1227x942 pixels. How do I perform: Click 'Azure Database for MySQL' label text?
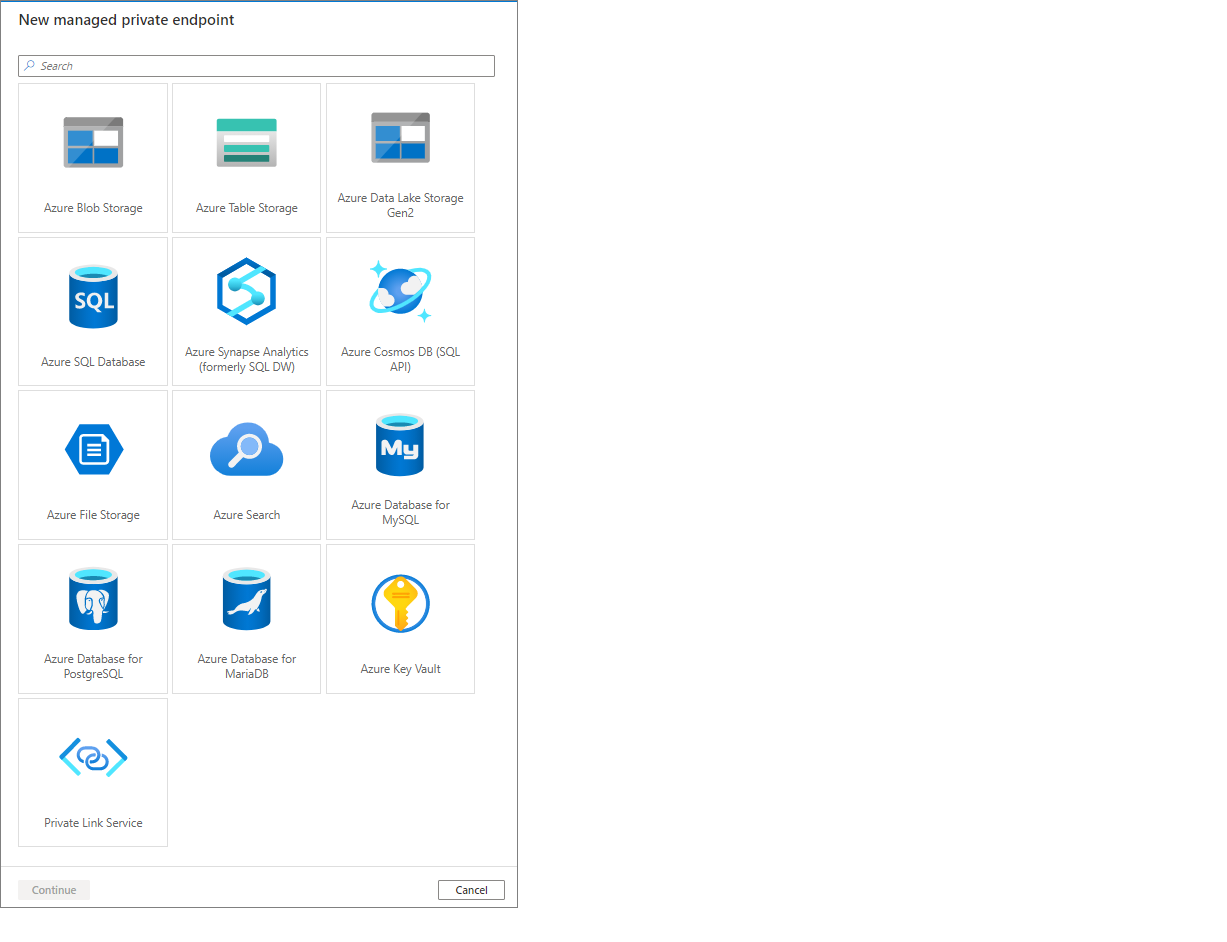(400, 512)
